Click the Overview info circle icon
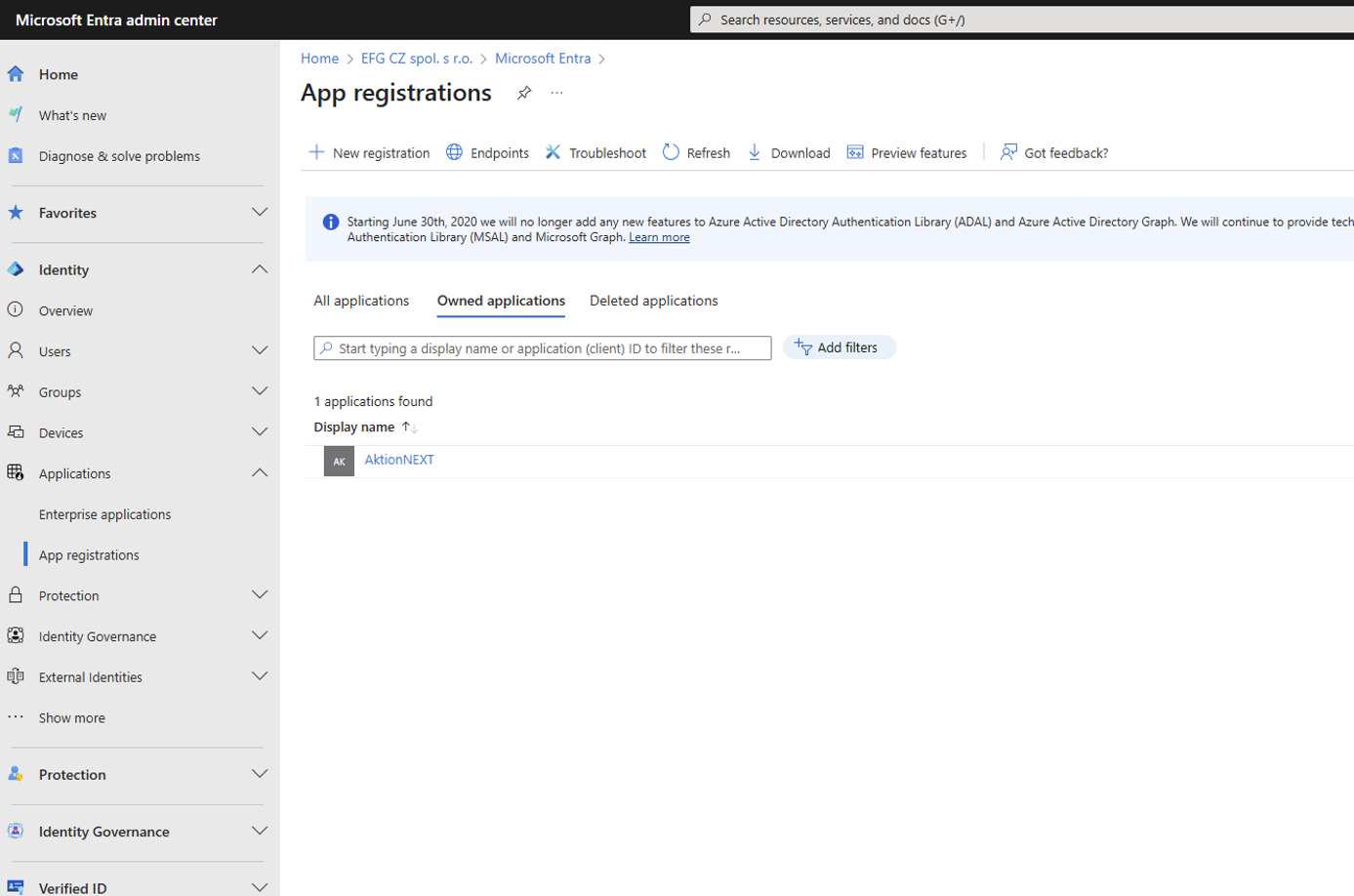This screenshot has height=896, width=1354. pyautogui.click(x=16, y=310)
